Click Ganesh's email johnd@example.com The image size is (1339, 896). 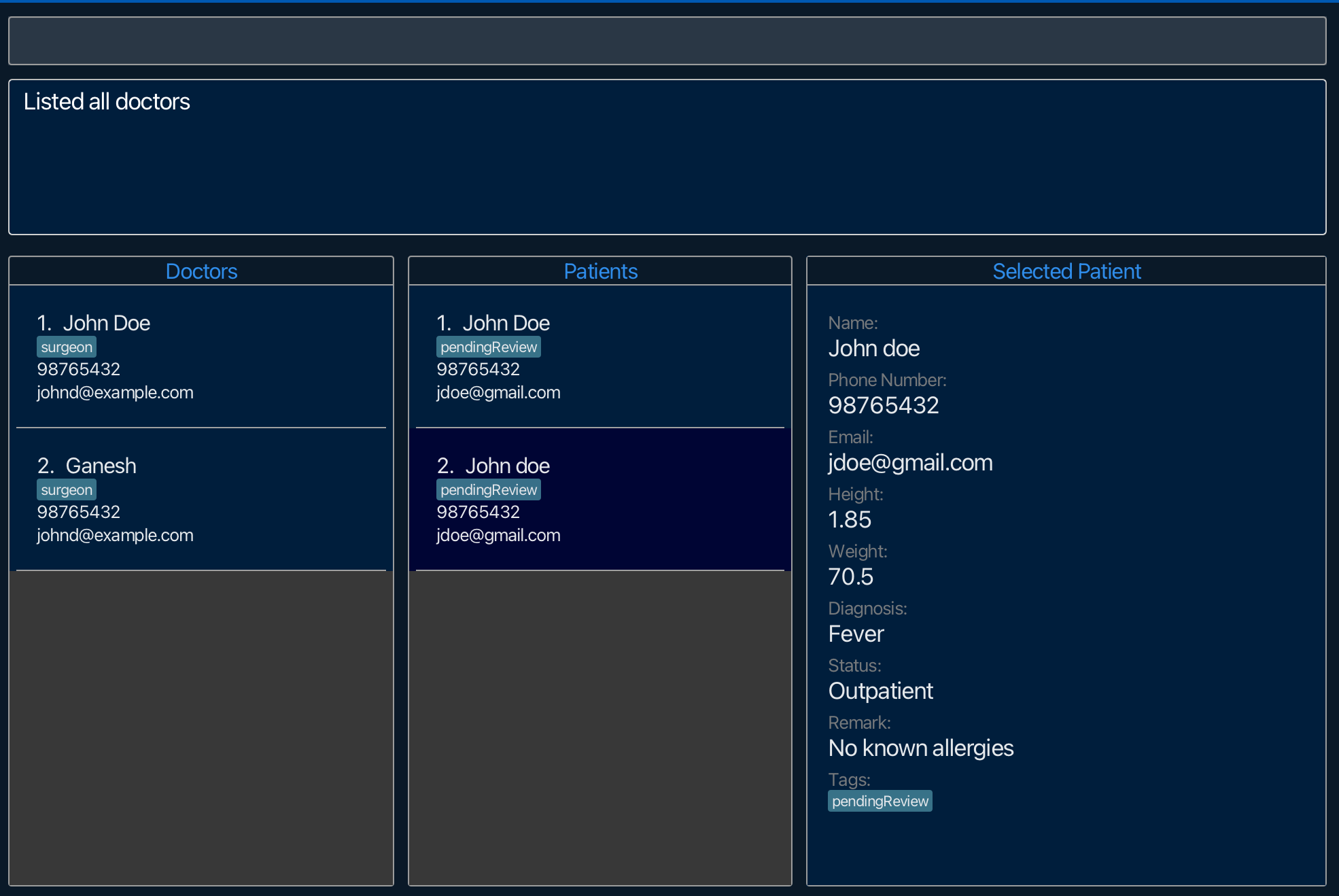tap(115, 536)
